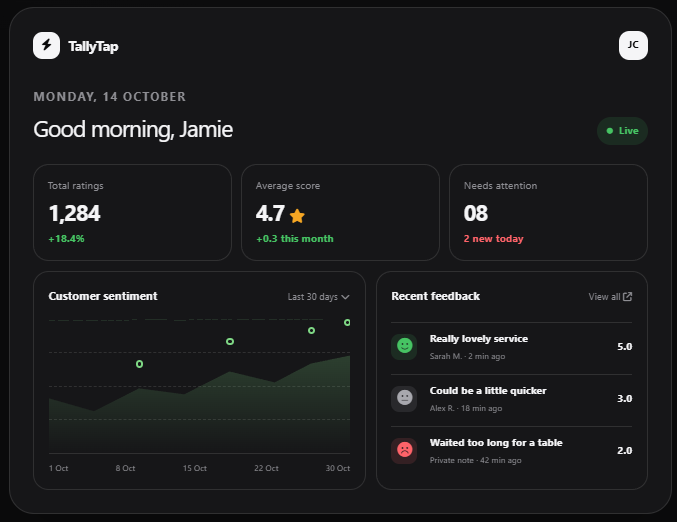Image resolution: width=677 pixels, height=522 pixels.
Task: Click the grey neutral face icon
Action: 405,398
